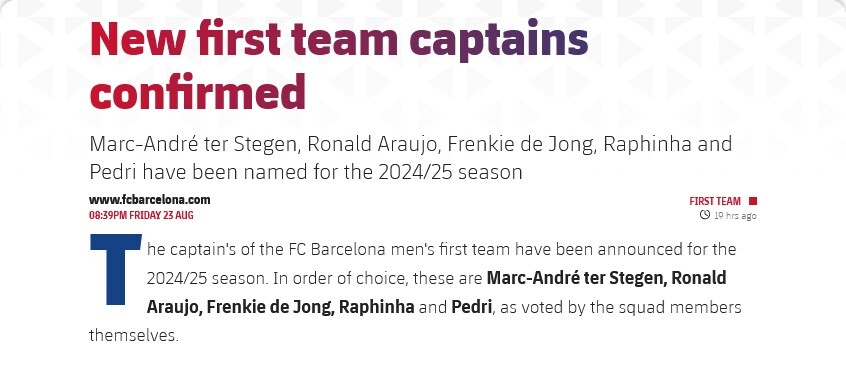The height and width of the screenshot is (366, 846).
Task: Click the word 'themselves.' ending the paragraph
Action: tap(133, 335)
